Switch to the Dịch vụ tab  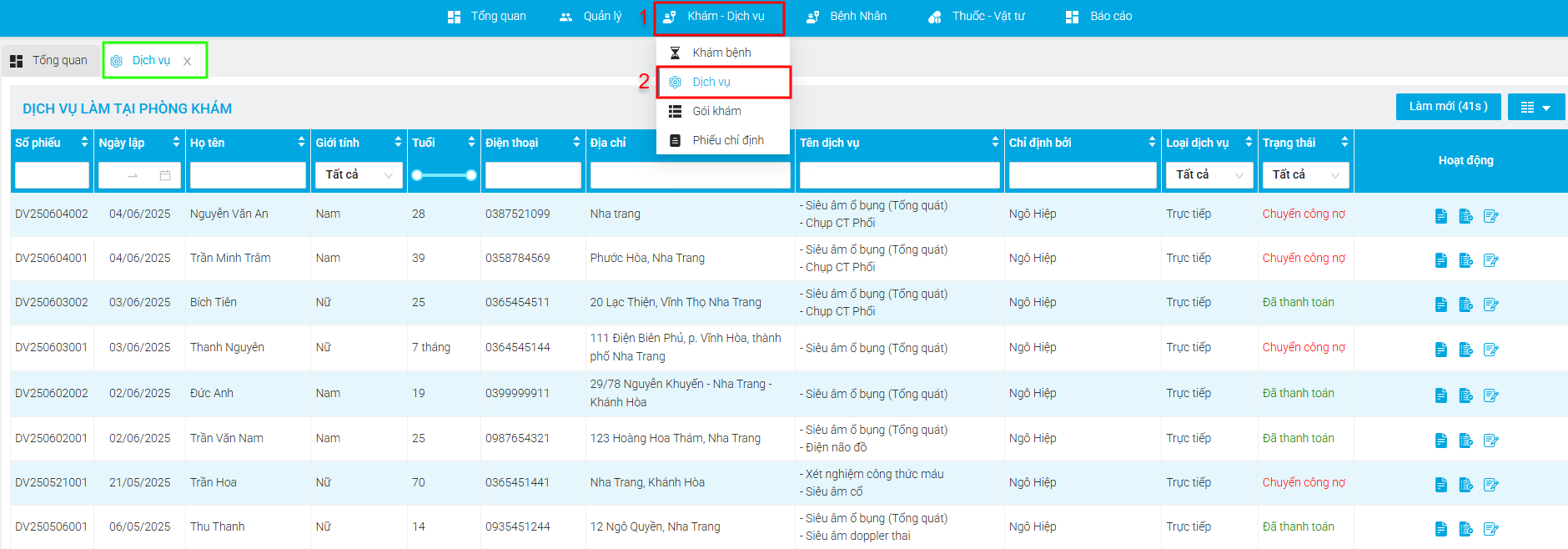click(150, 61)
